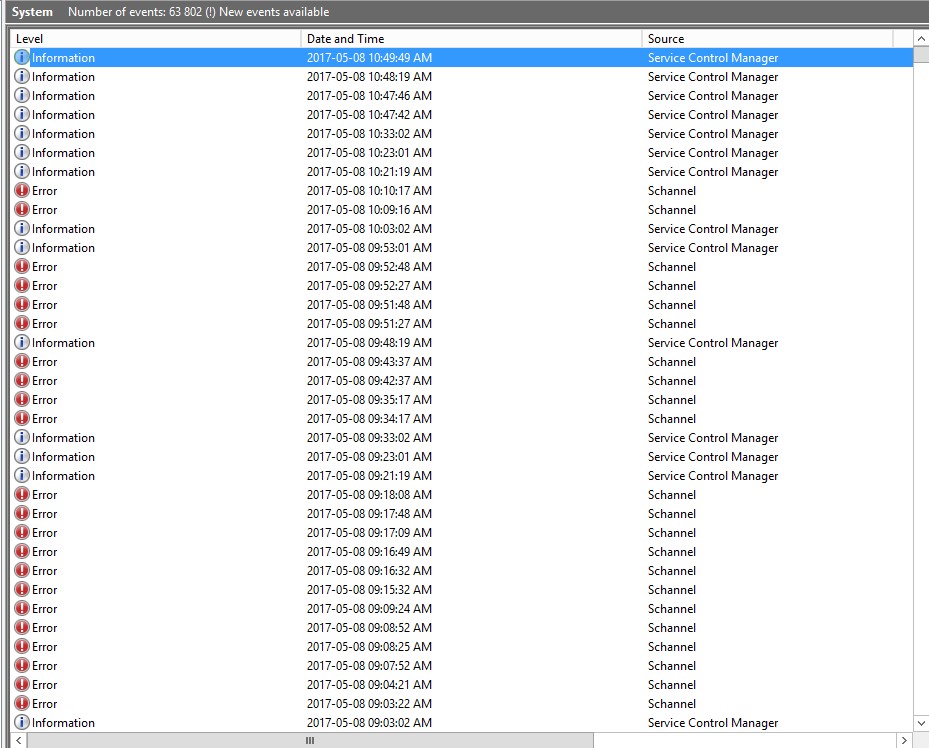Click the error icon at 10:09:16 AM
Screen dimensions: 929x748
click(x=22, y=209)
